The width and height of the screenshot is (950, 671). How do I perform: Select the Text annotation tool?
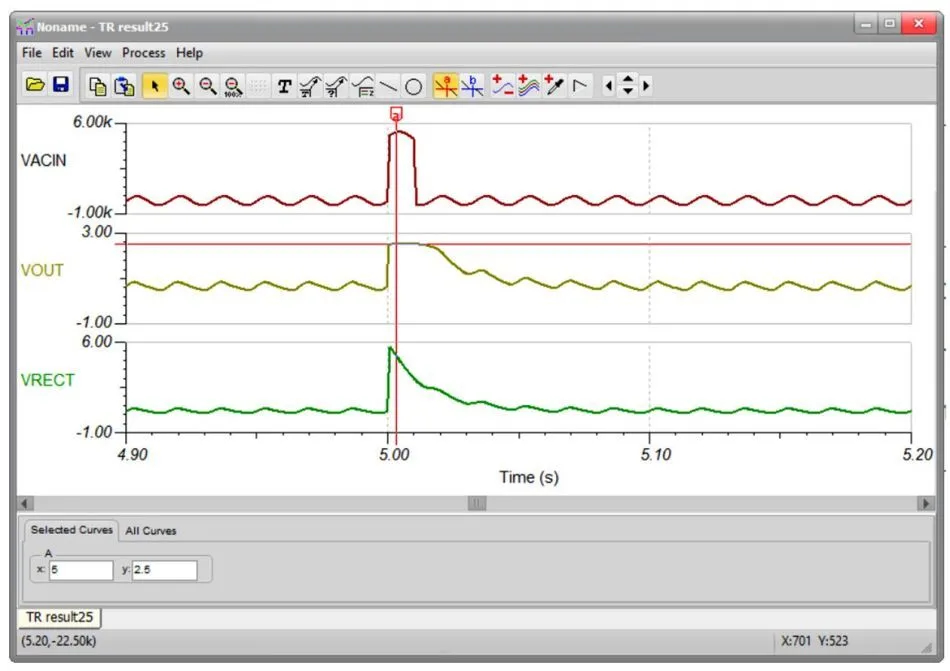285,86
